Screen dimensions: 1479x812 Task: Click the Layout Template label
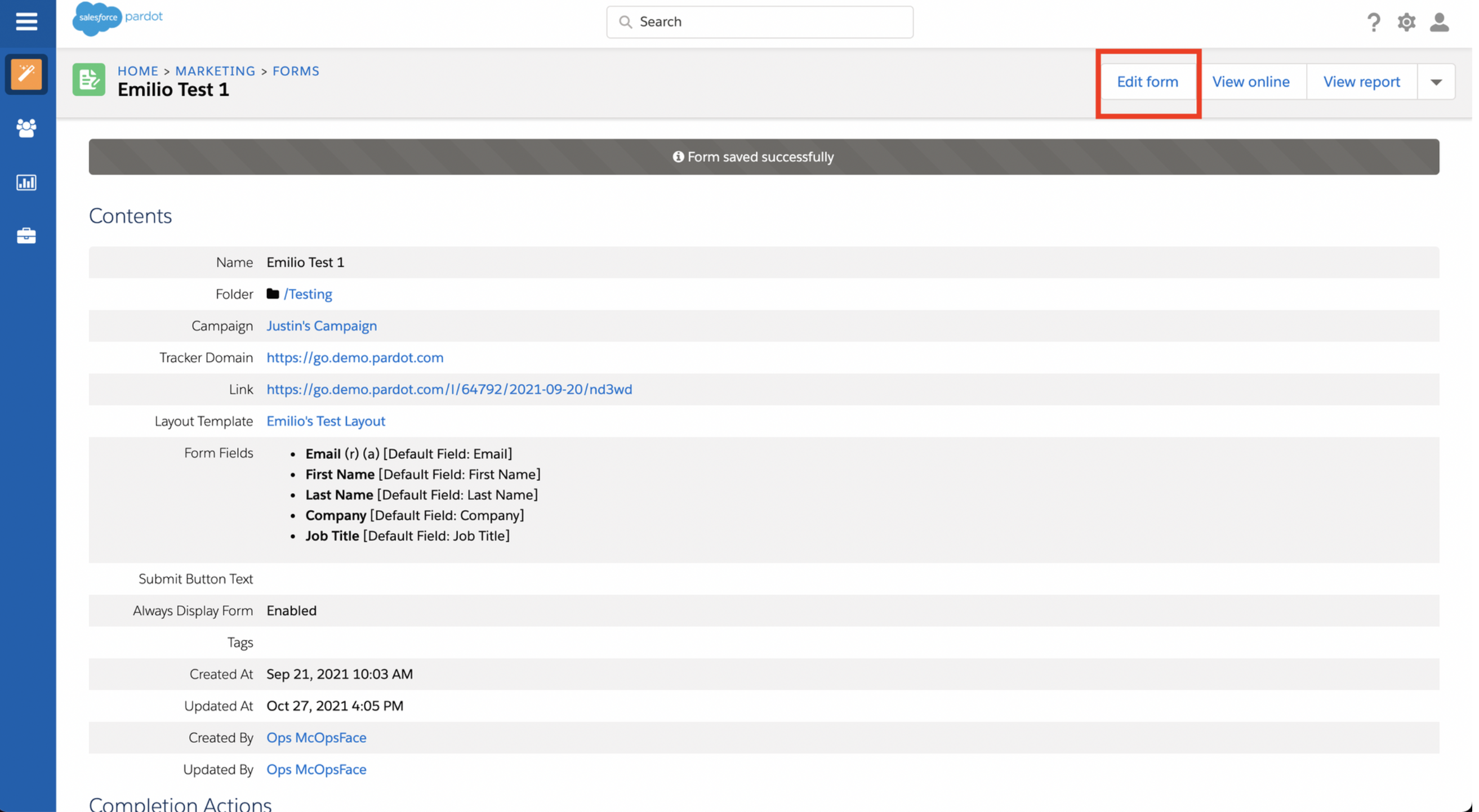[204, 421]
